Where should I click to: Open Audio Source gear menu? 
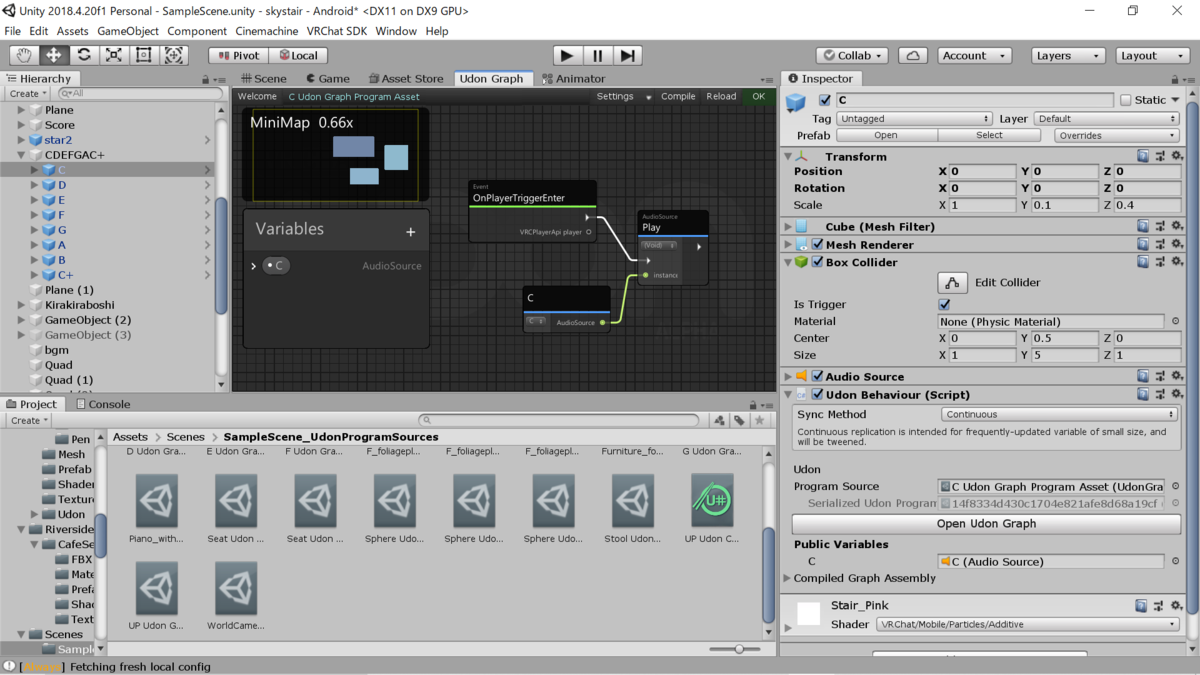click(1177, 376)
